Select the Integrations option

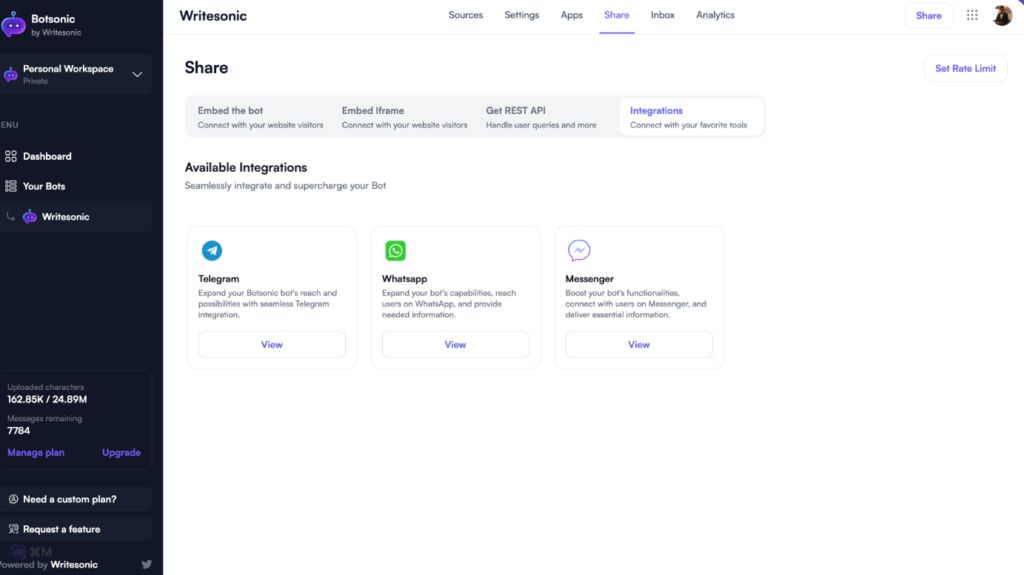tap(691, 117)
